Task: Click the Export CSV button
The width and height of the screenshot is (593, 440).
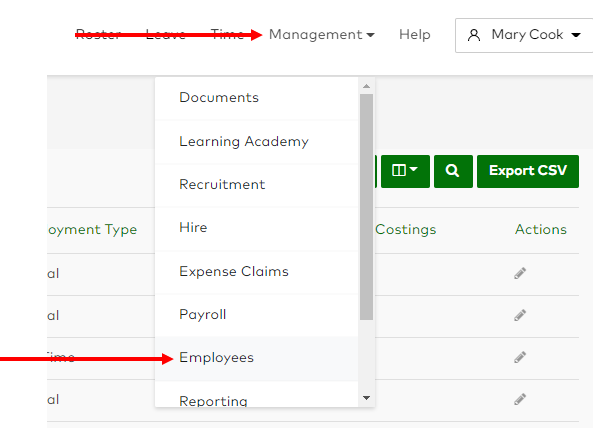Action: click(528, 171)
